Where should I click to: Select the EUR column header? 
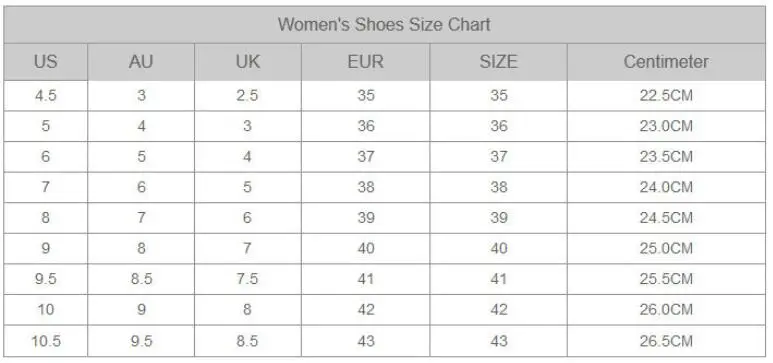pos(365,62)
